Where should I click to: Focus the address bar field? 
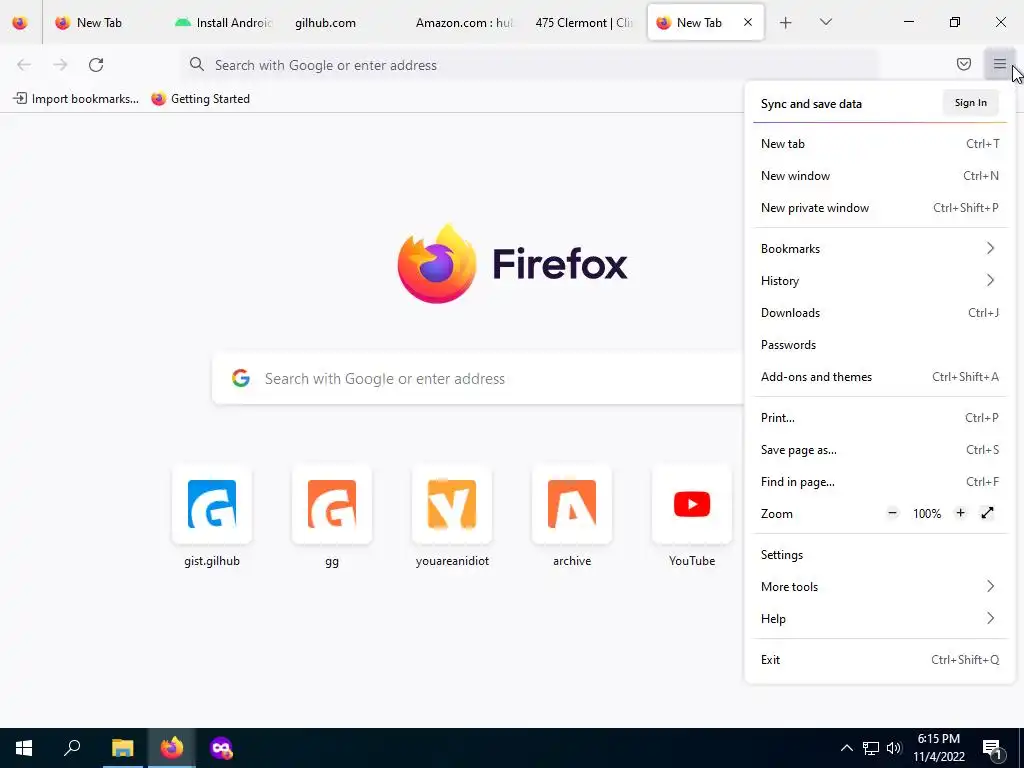[529, 65]
